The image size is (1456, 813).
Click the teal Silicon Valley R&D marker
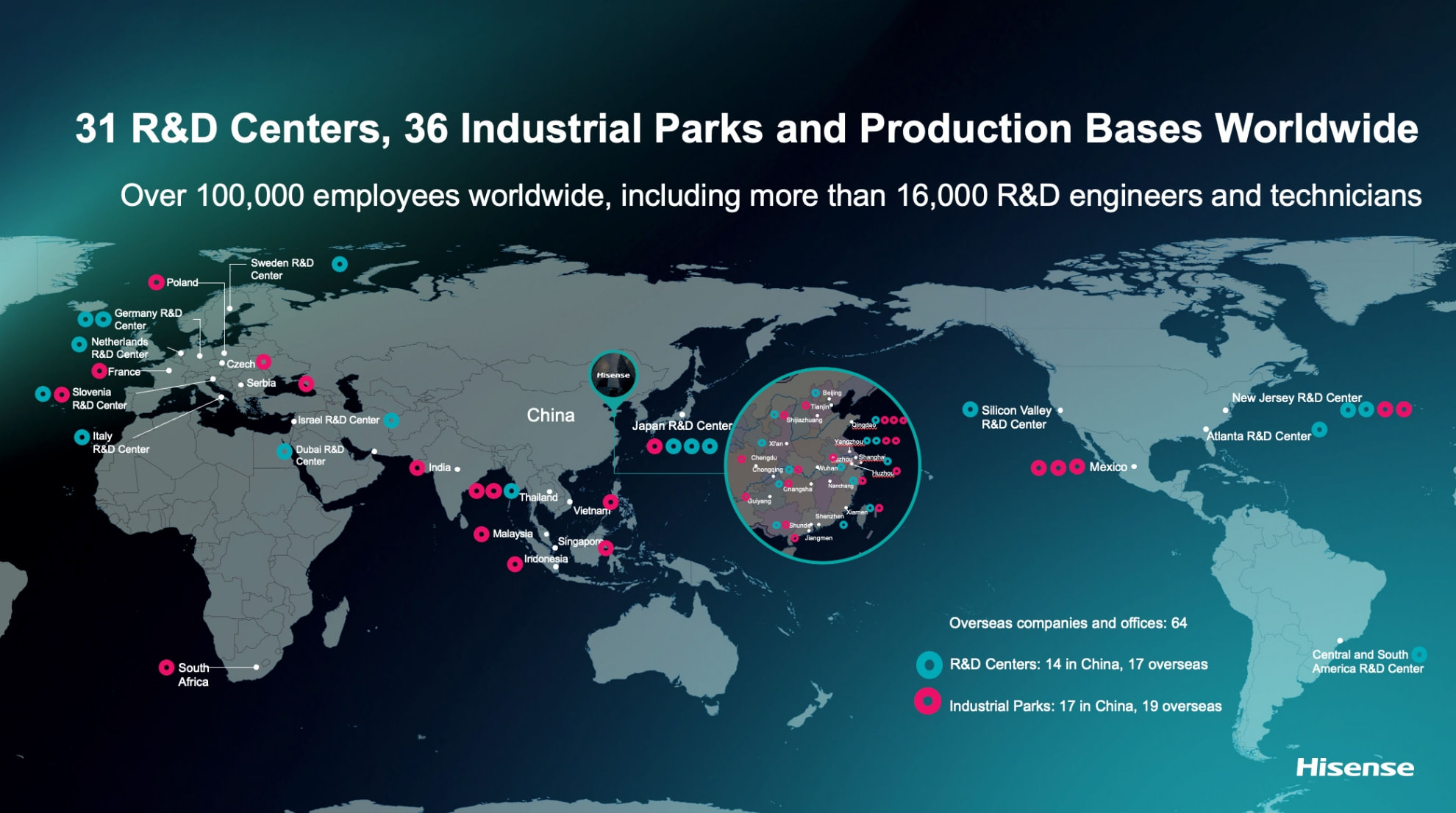(x=970, y=409)
